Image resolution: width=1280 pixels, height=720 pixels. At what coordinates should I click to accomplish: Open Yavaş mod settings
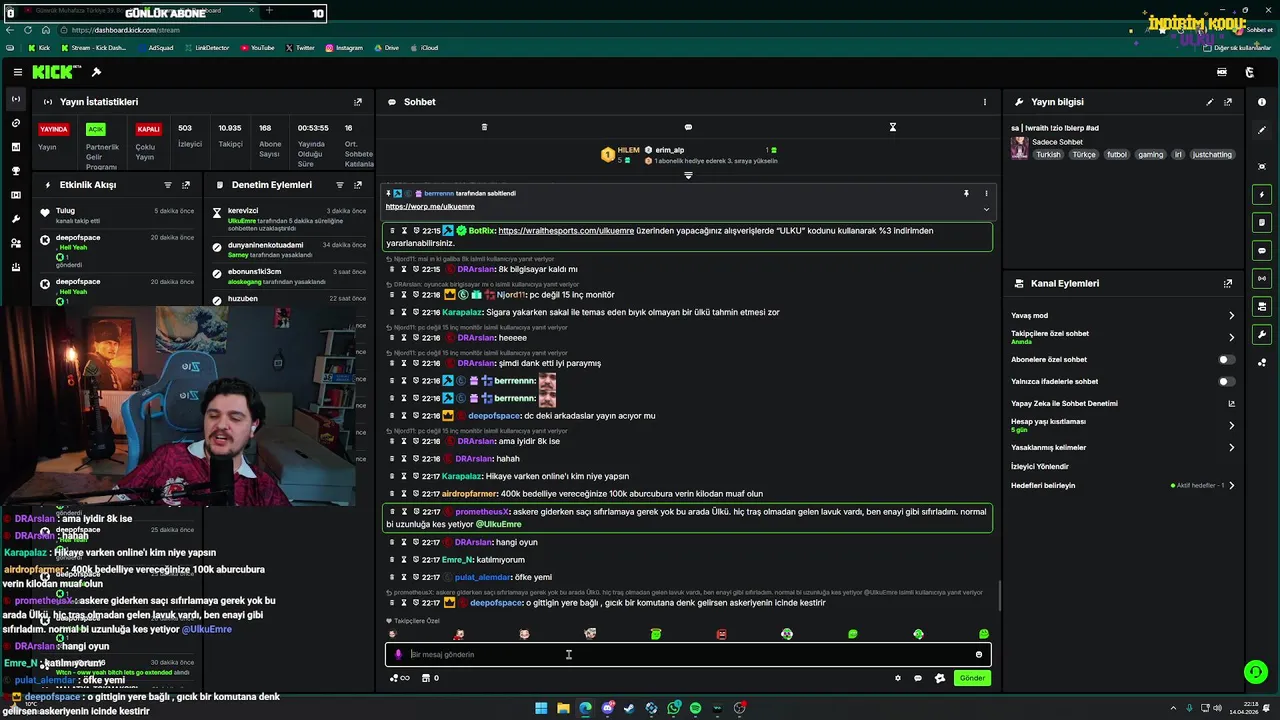pyautogui.click(x=1123, y=315)
